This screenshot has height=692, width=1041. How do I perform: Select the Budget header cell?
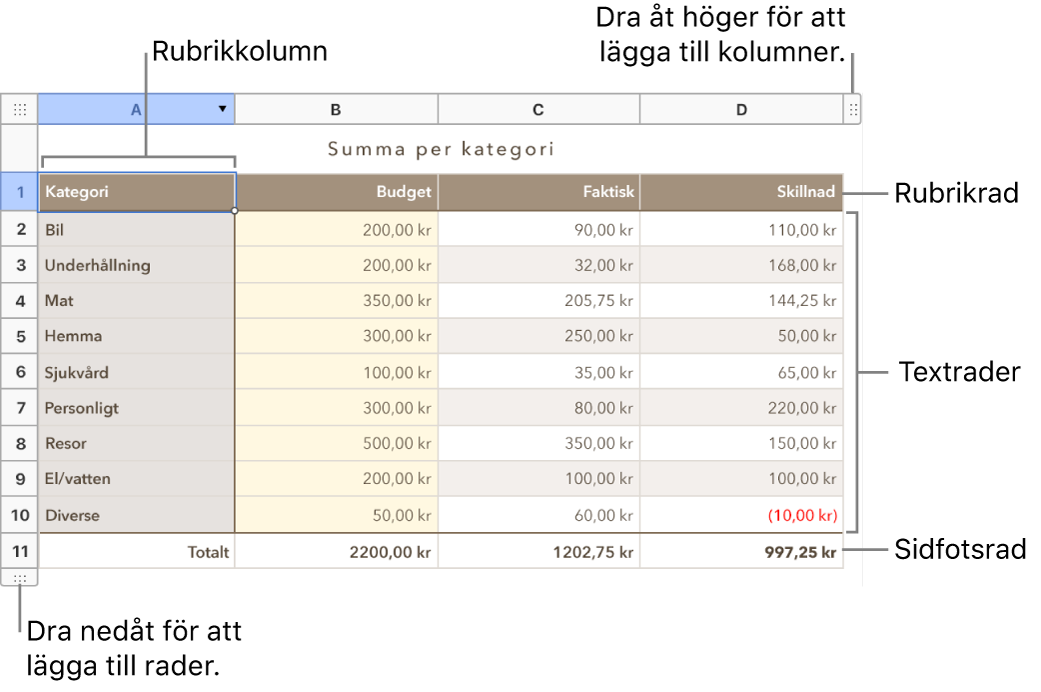tap(336, 191)
